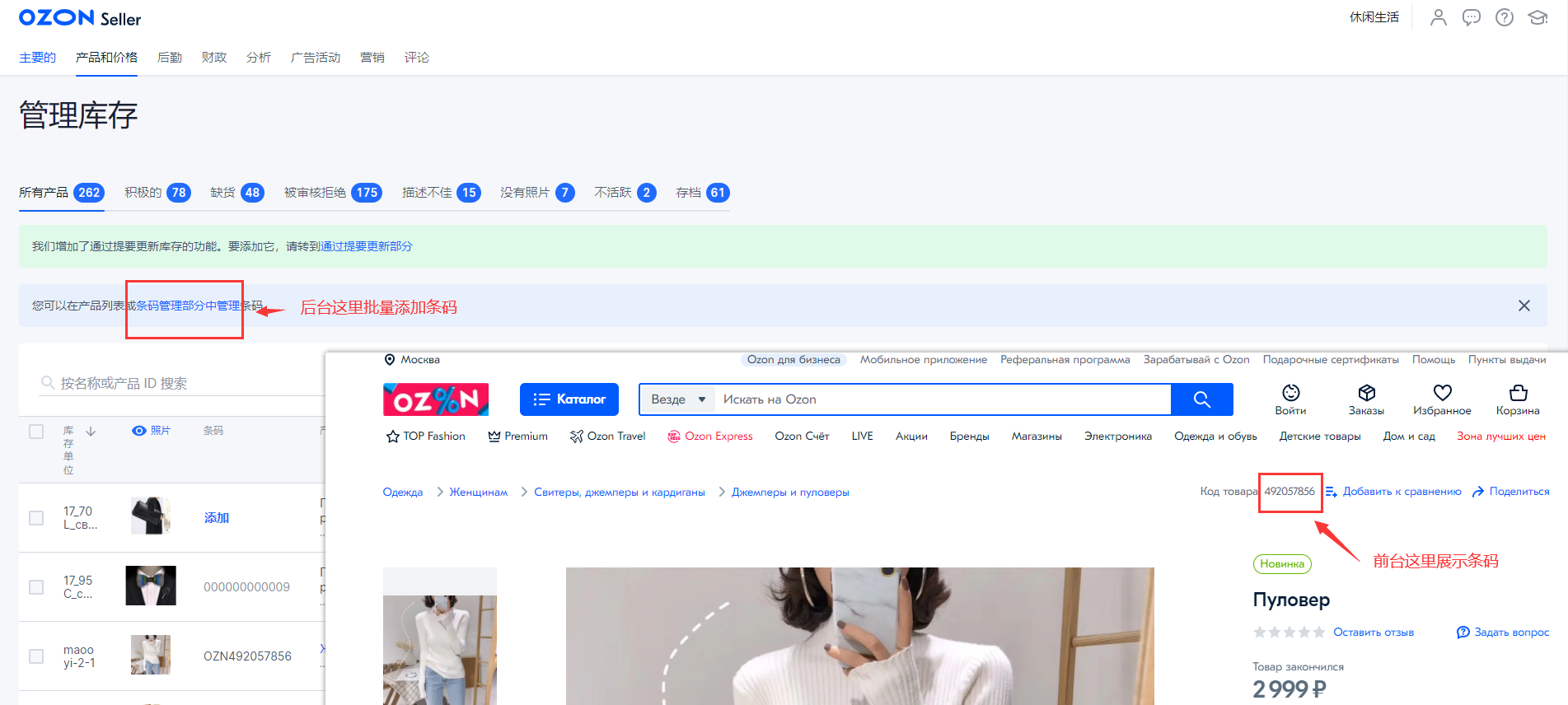Click 添加 barcode link for row 17_70
Viewport: 1568px width, 705px height.
click(217, 518)
